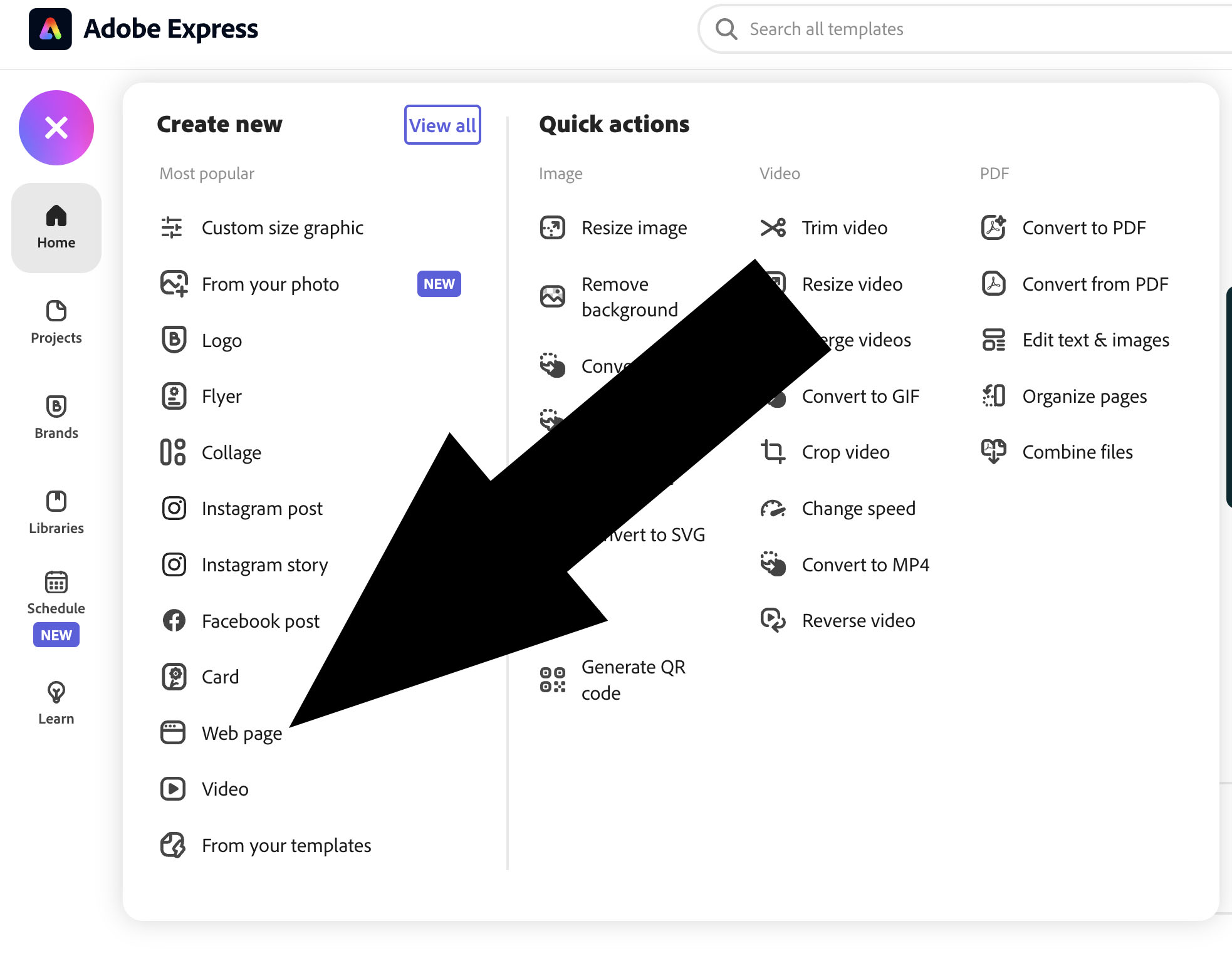This screenshot has height=956, width=1232.
Task: Choose the Web page label
Action: (x=242, y=734)
